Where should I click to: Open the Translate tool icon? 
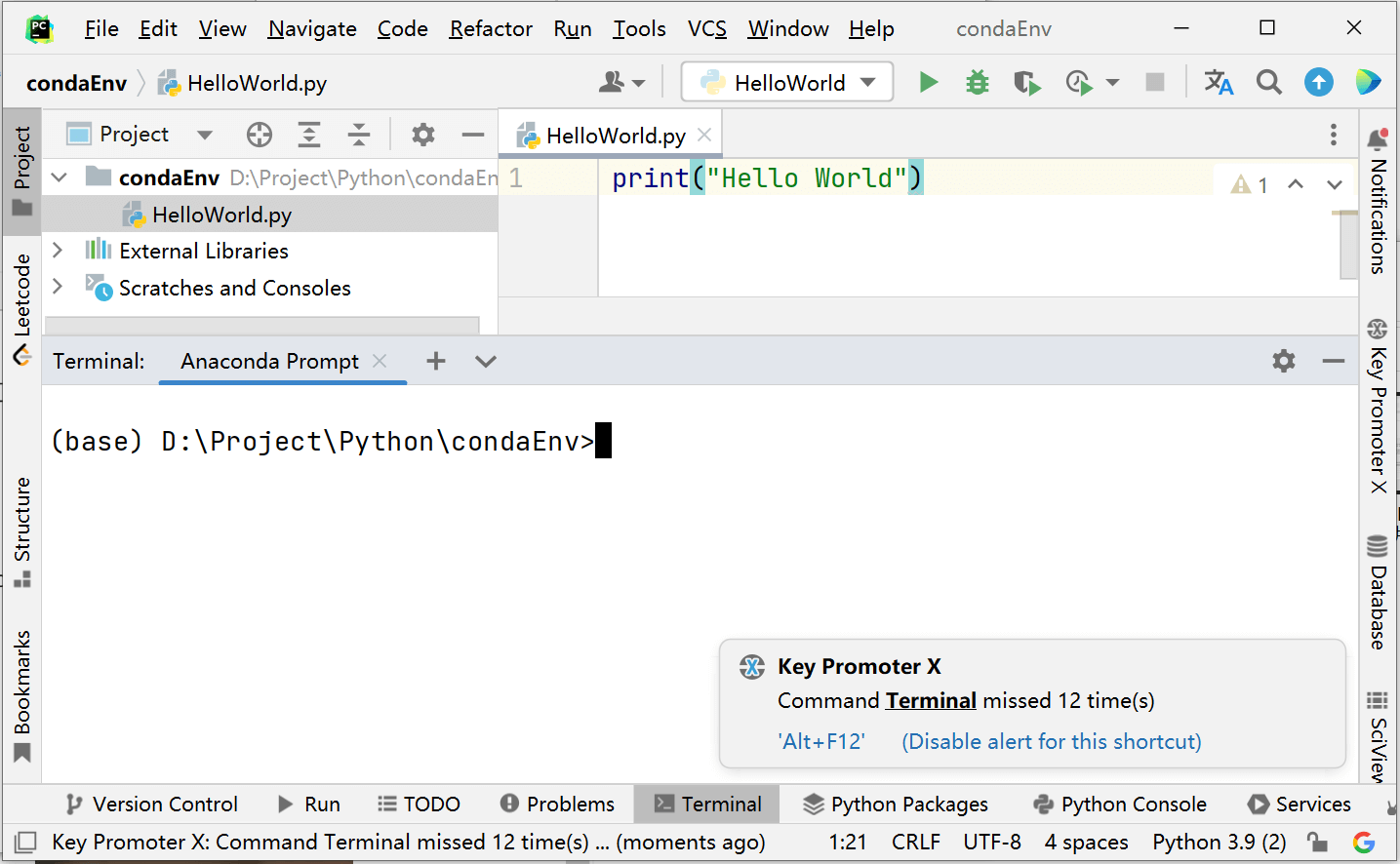click(x=1218, y=83)
